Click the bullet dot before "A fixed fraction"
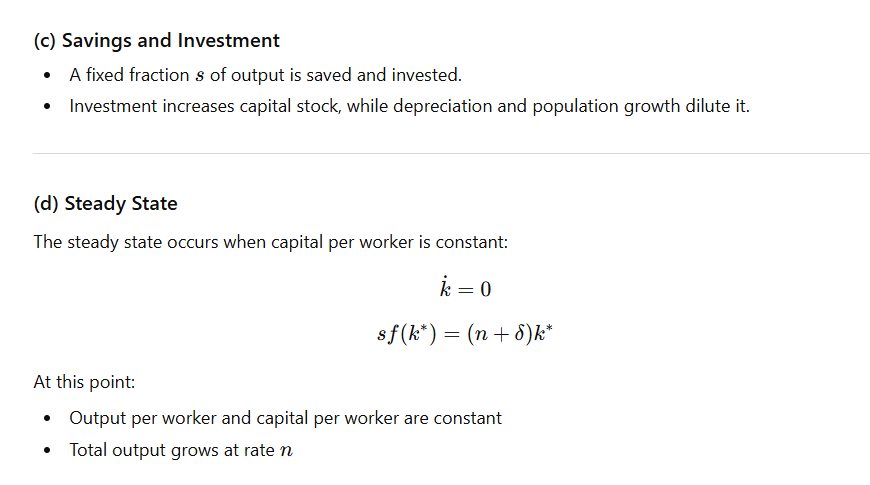The height and width of the screenshot is (485, 870). 48,75
